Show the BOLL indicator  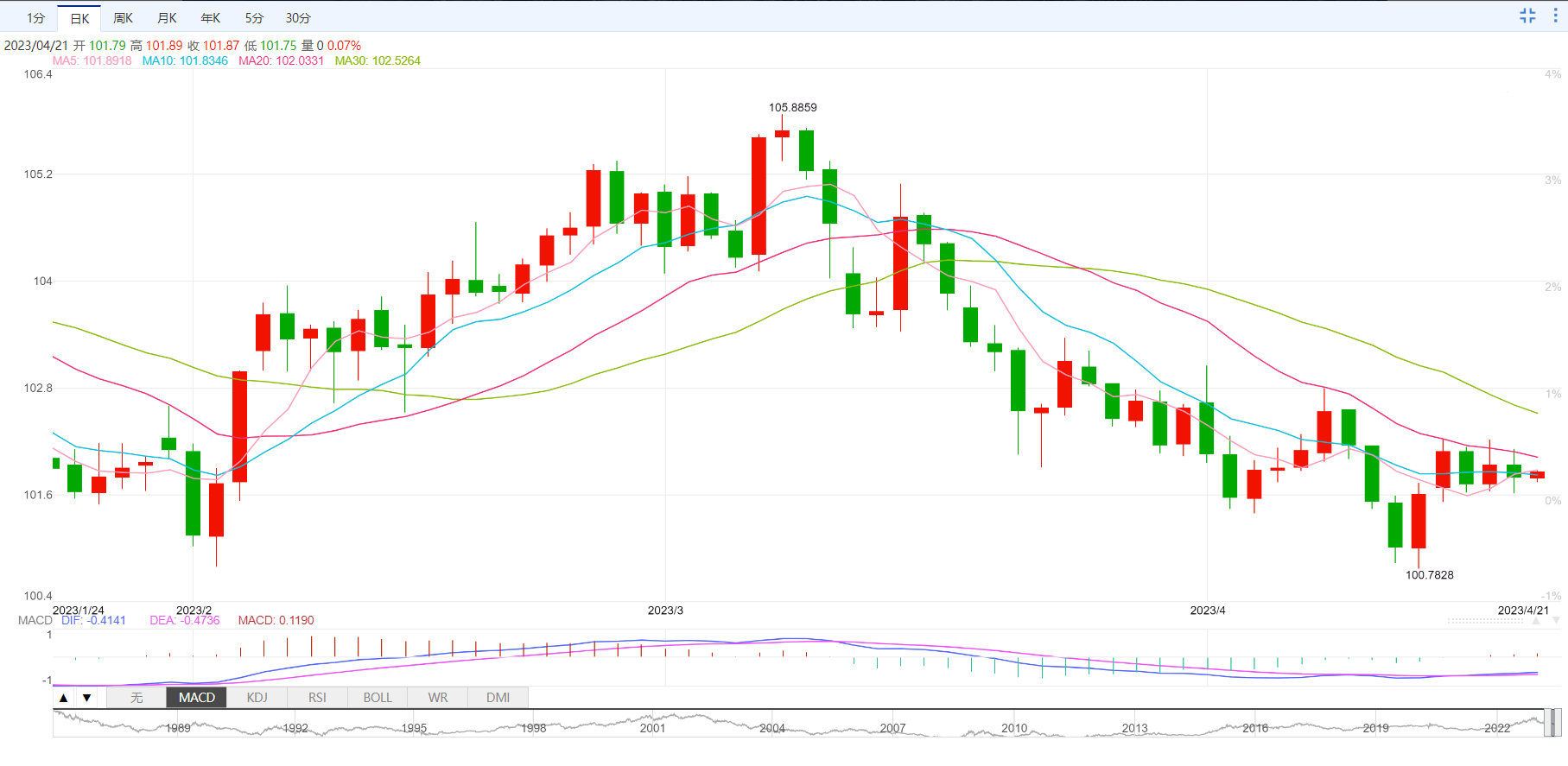coord(378,698)
